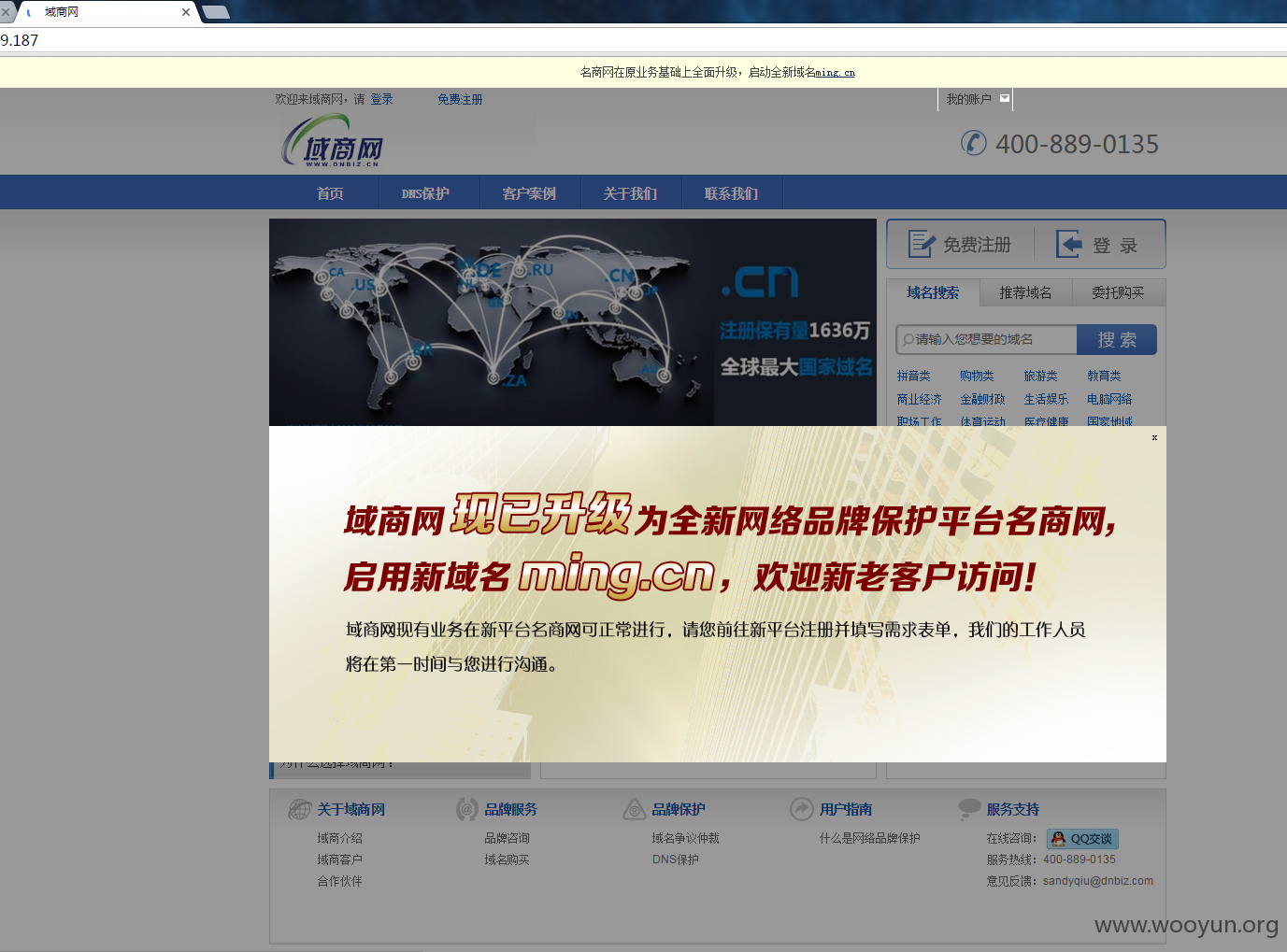Viewport: 1287px width, 952px height.
Task: Open the 联系我们 navigation item
Action: coord(731,193)
